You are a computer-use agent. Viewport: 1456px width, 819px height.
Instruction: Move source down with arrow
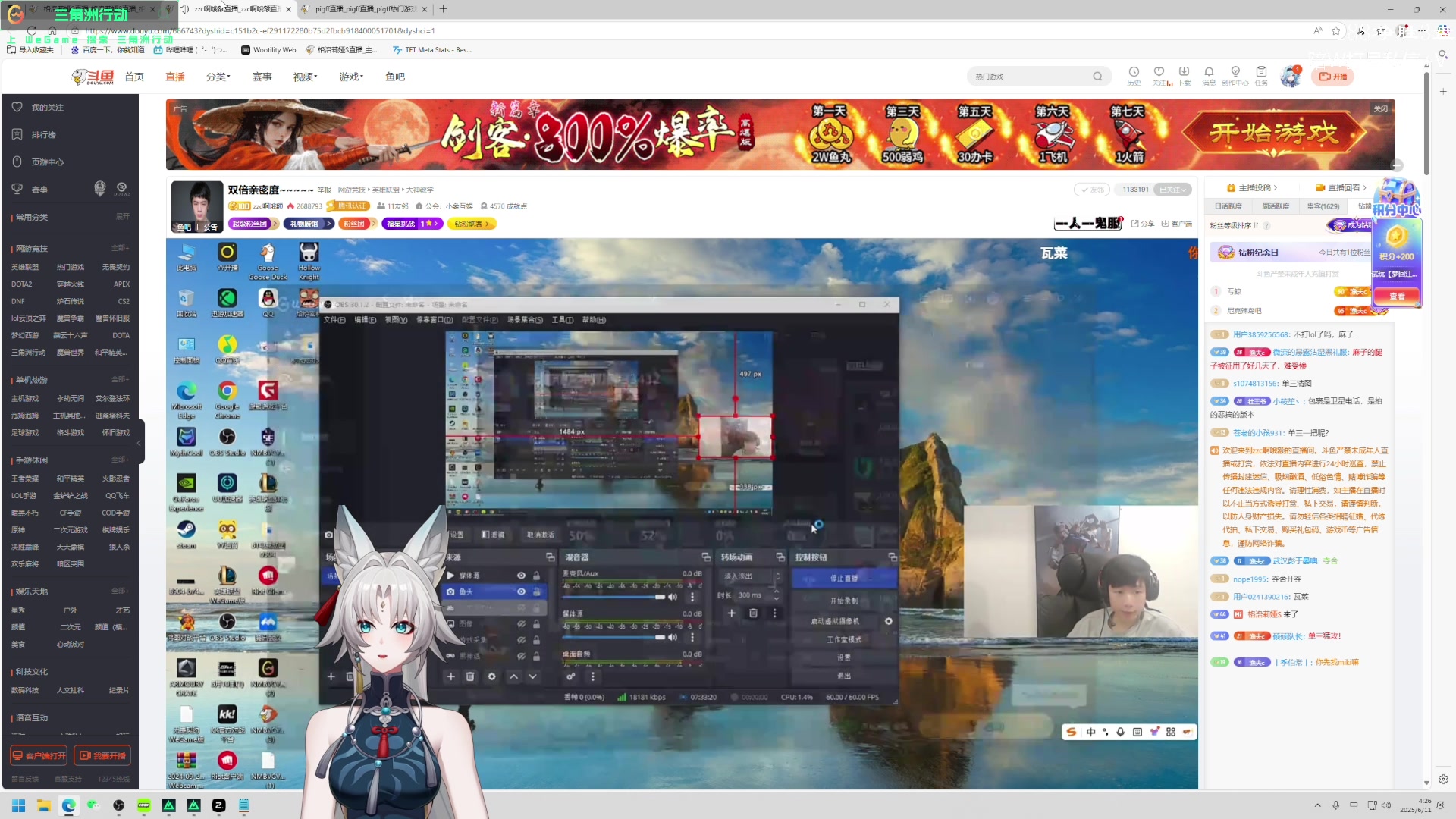532,676
